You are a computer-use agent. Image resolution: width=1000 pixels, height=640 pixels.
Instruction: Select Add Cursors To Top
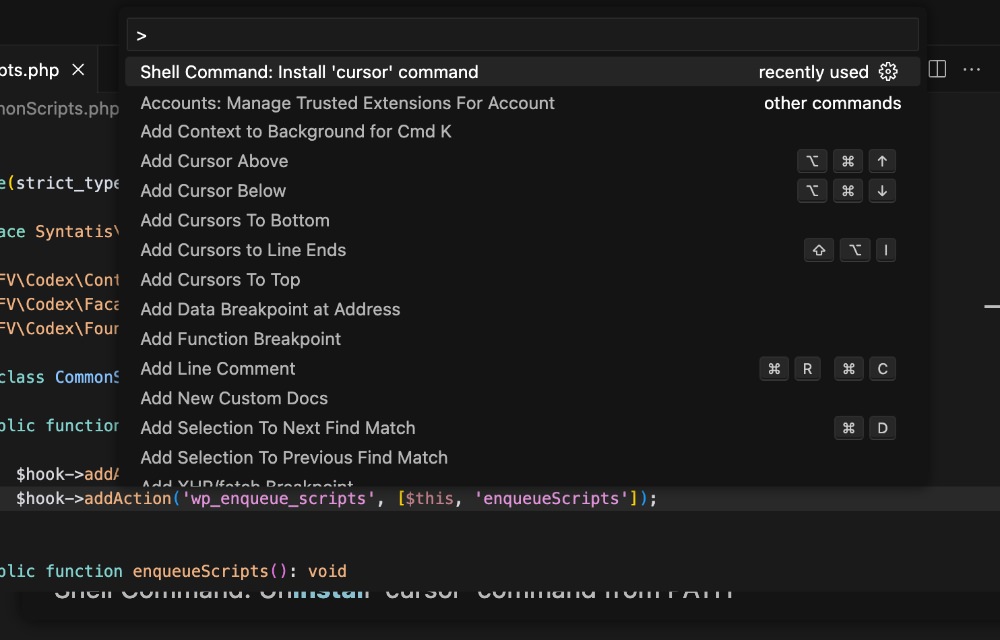[522, 279]
